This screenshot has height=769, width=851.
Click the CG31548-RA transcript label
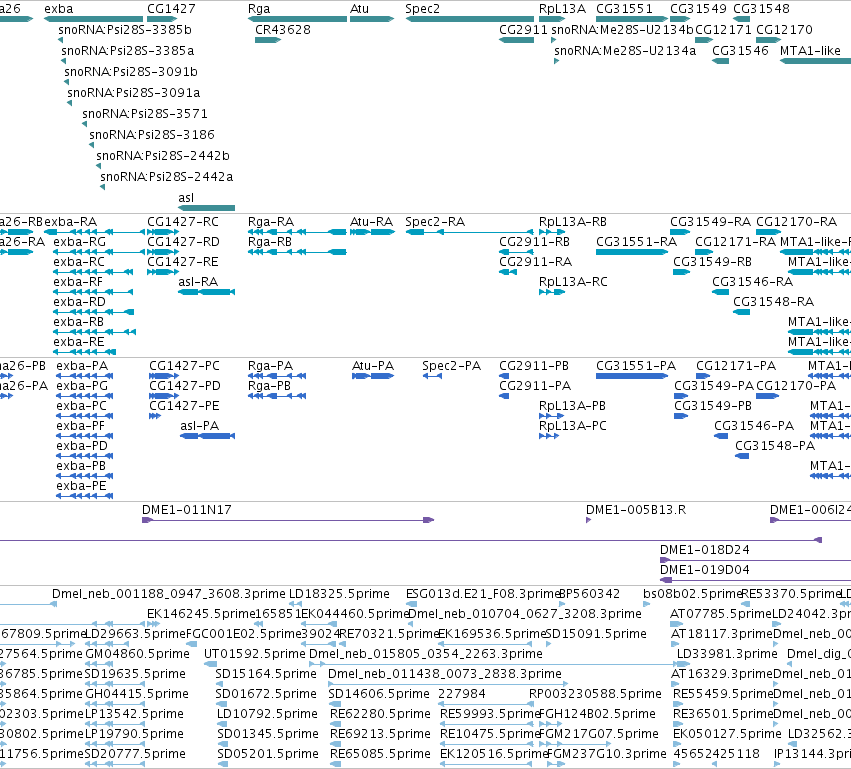tap(773, 302)
